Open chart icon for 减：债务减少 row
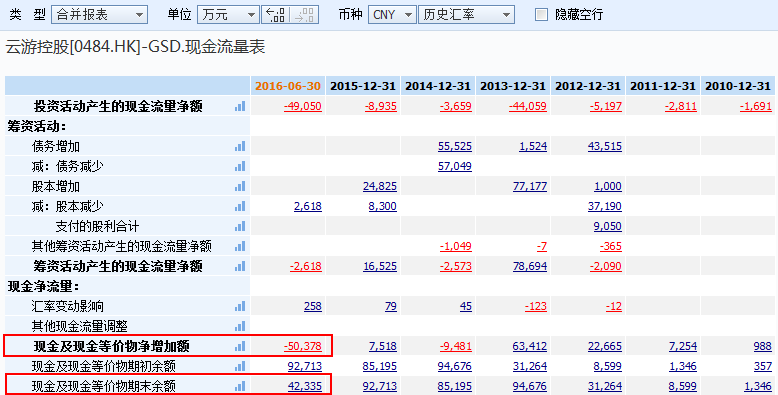The image size is (778, 395). (x=240, y=166)
